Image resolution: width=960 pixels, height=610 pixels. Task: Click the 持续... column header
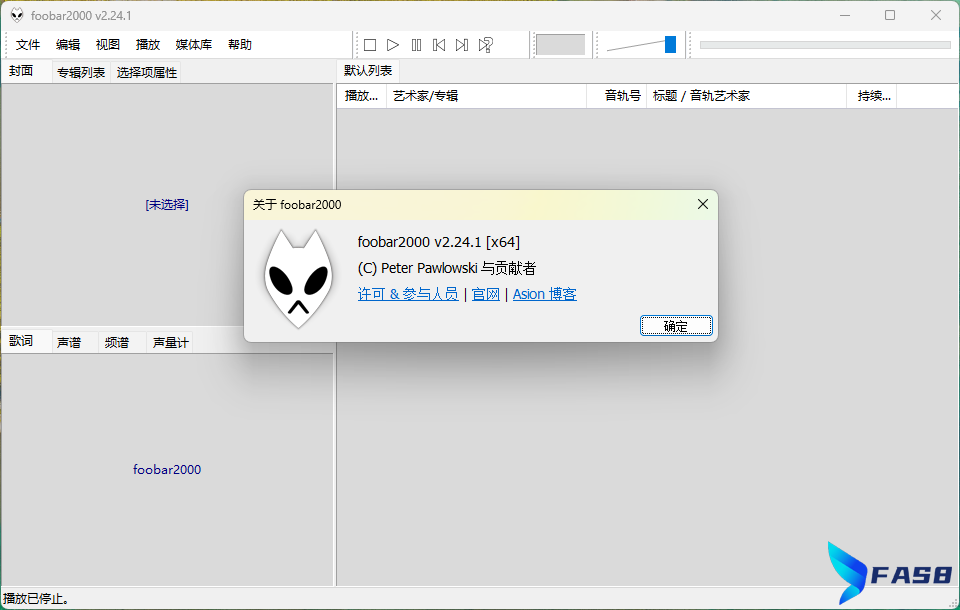tap(872, 96)
